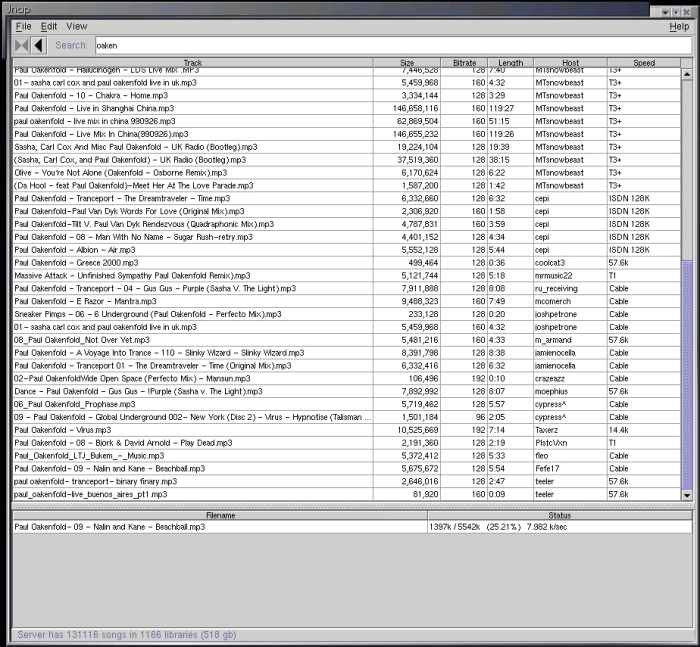Sort results by Bitrate column header
The image size is (700, 647).
pos(464,63)
